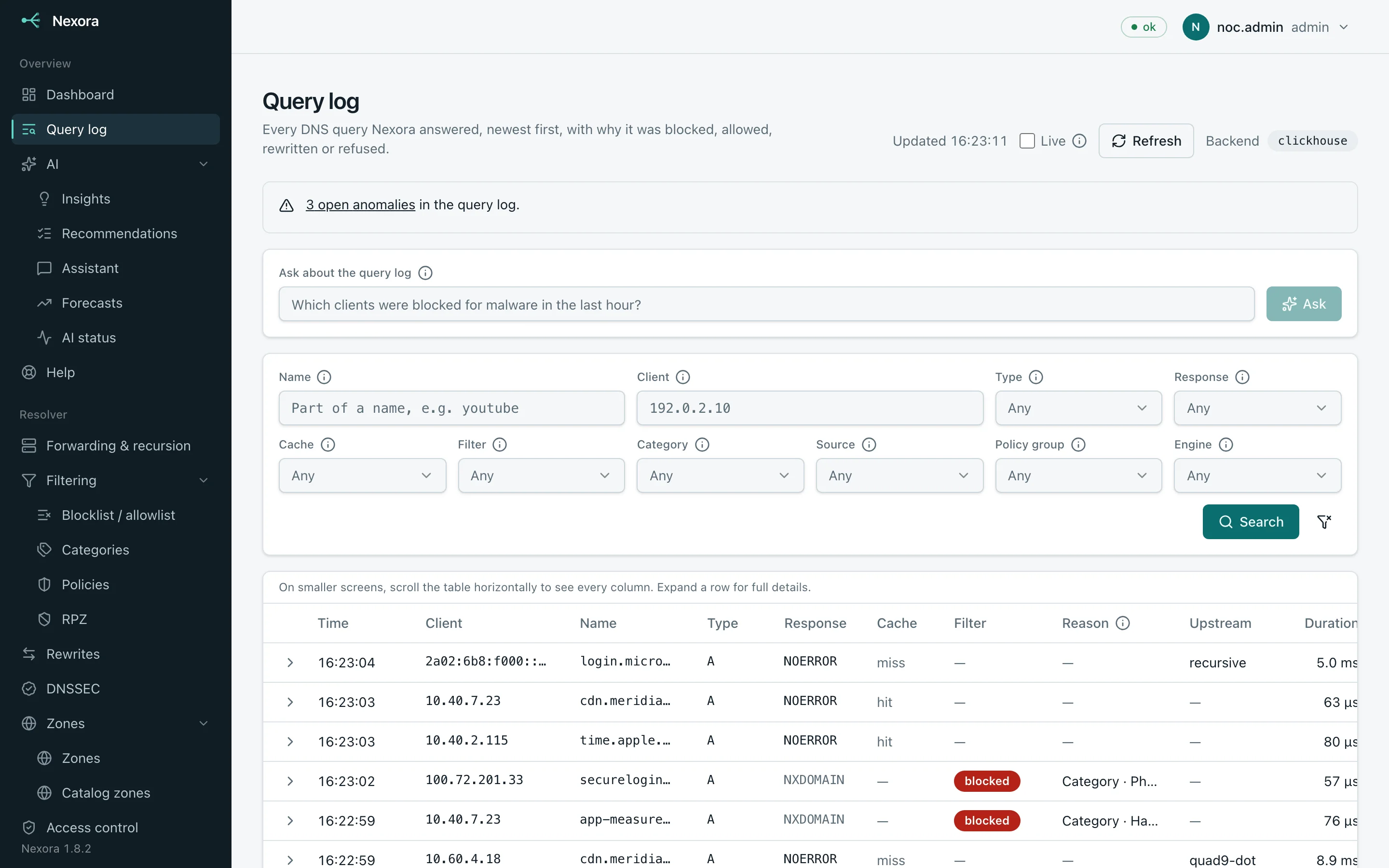
Task: Open the Filter dropdown in search panel
Action: click(541, 475)
